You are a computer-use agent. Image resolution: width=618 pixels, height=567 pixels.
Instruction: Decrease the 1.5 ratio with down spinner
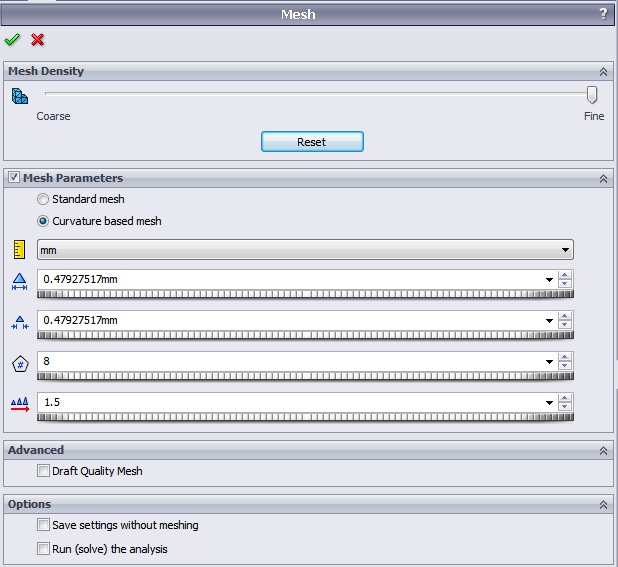[x=565, y=407]
